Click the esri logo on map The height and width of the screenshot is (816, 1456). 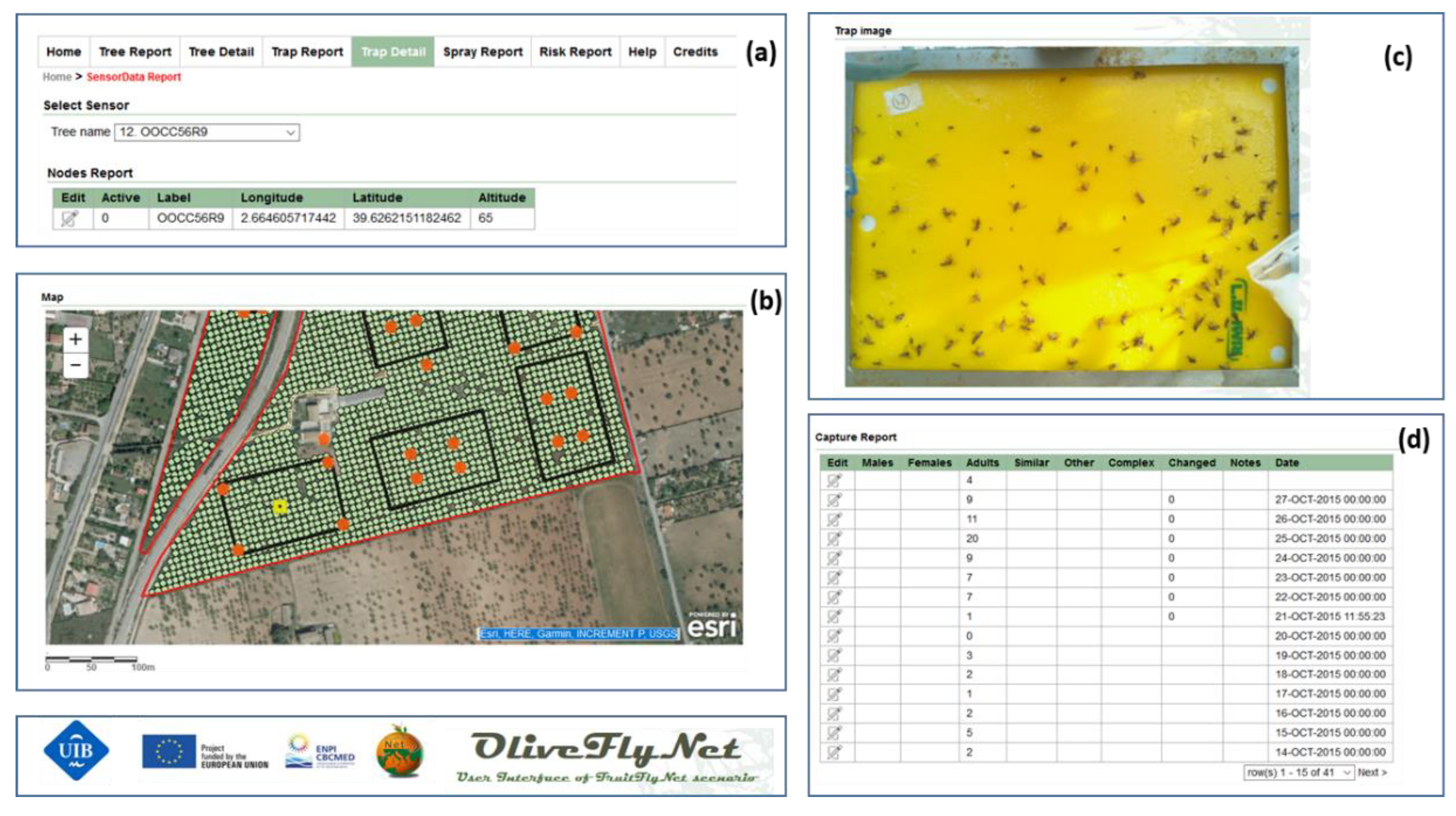click(712, 626)
